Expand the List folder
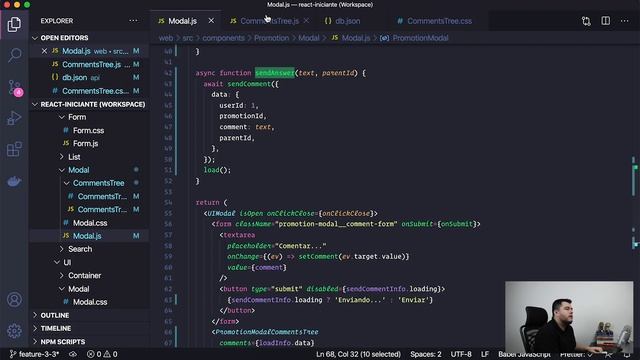 point(74,157)
